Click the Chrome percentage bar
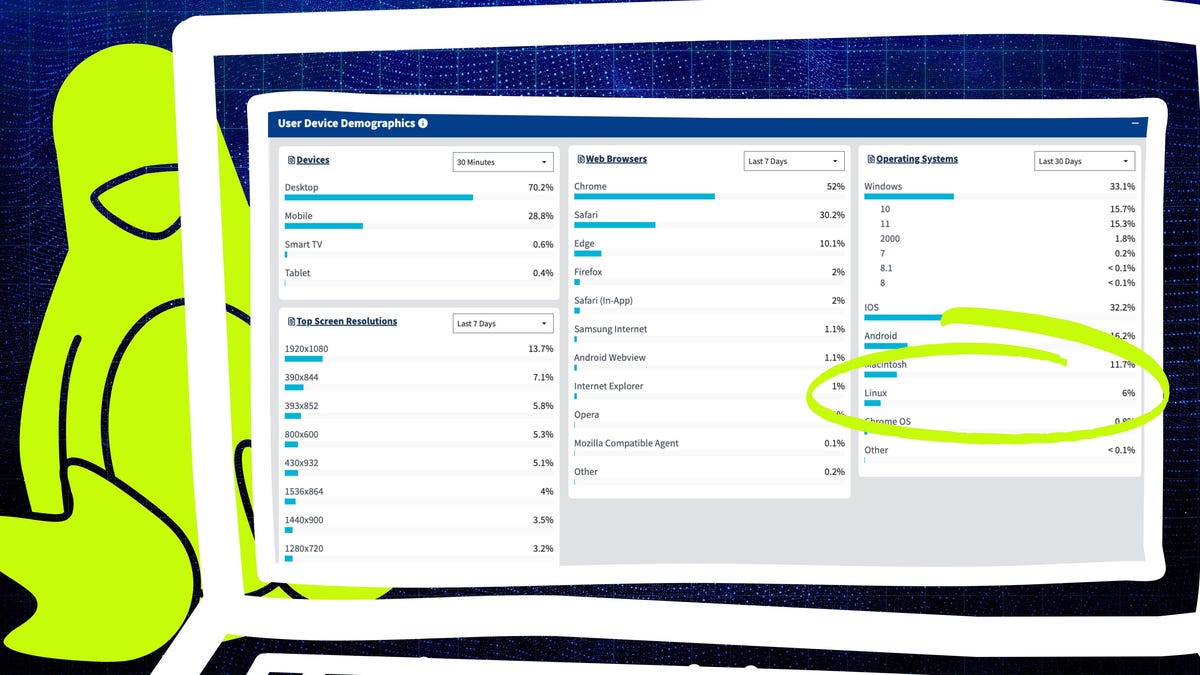The height and width of the screenshot is (675, 1200). pos(644,196)
